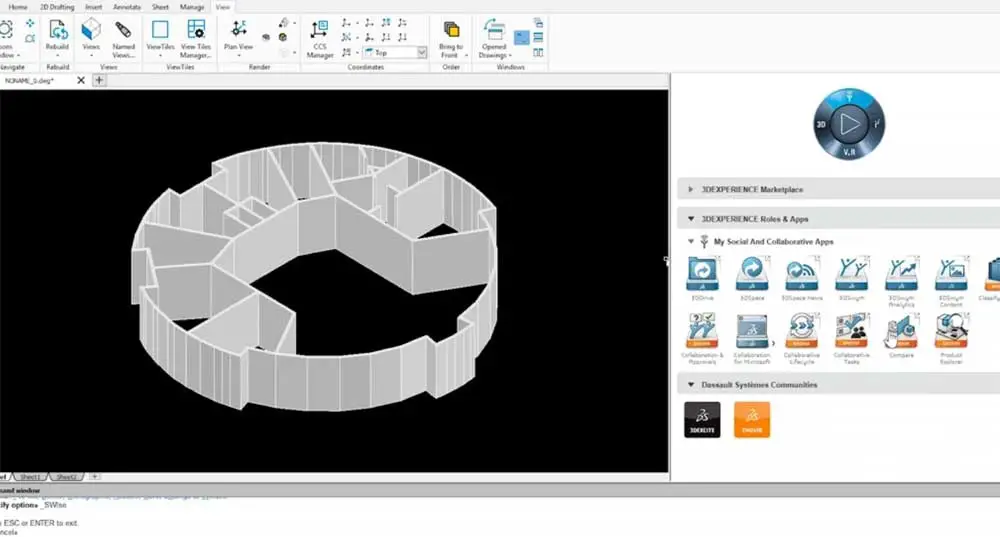Click the 3D quadrant of the compass
Image resolution: width=1000 pixels, height=537 pixels.
[822, 124]
